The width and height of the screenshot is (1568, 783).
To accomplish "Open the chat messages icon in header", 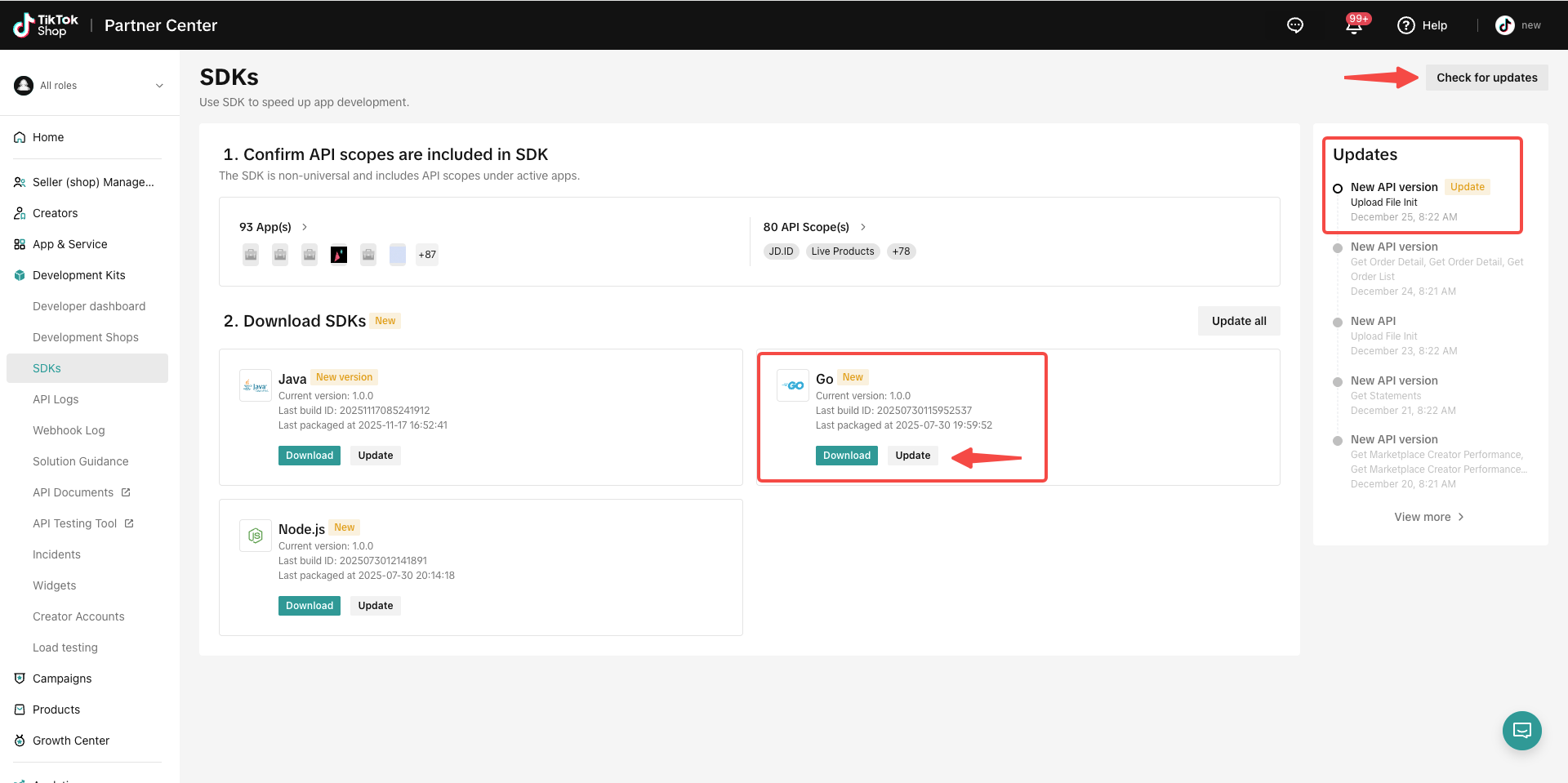I will click(1295, 25).
